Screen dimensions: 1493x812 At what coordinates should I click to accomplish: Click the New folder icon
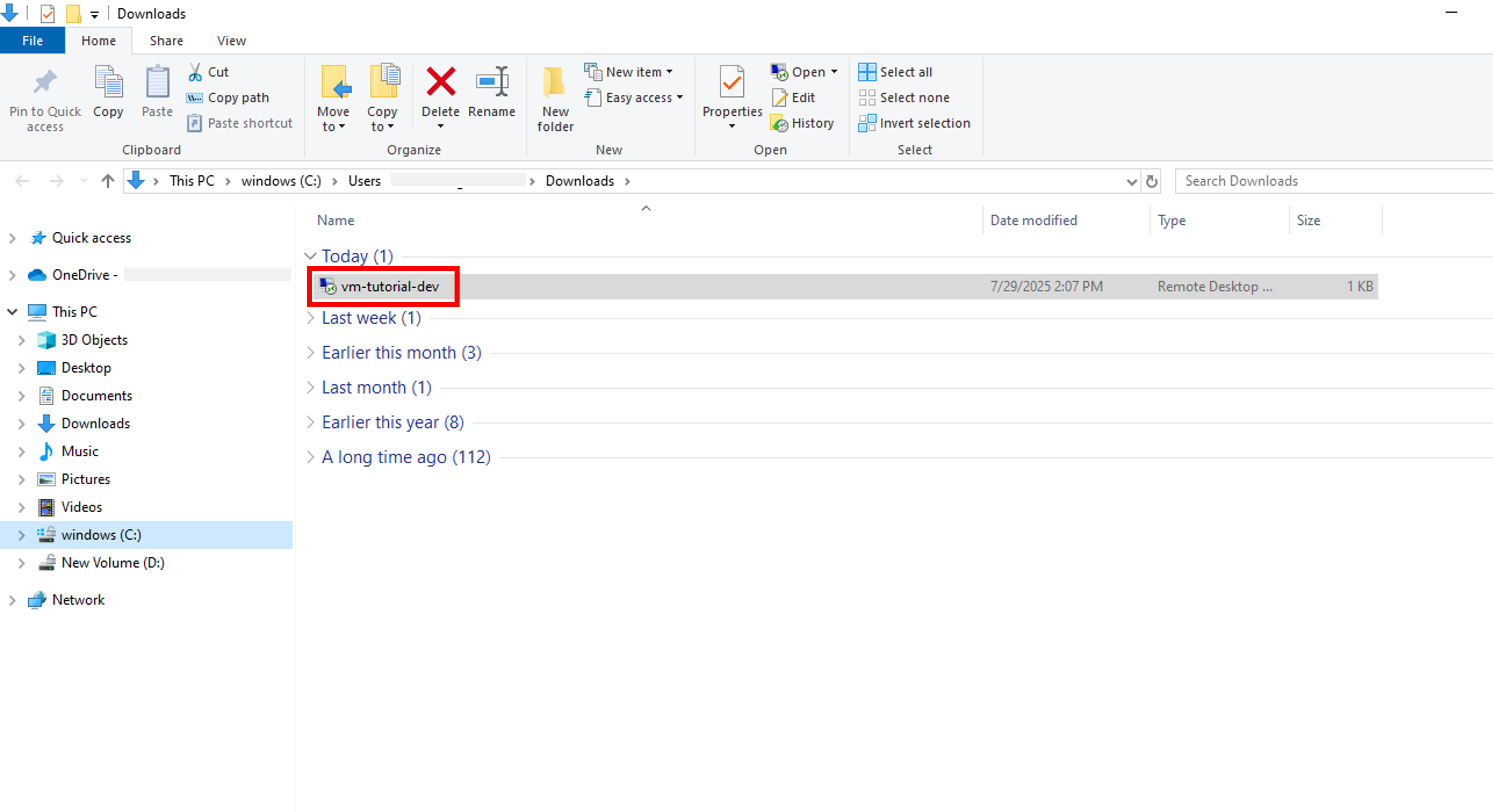point(555,82)
